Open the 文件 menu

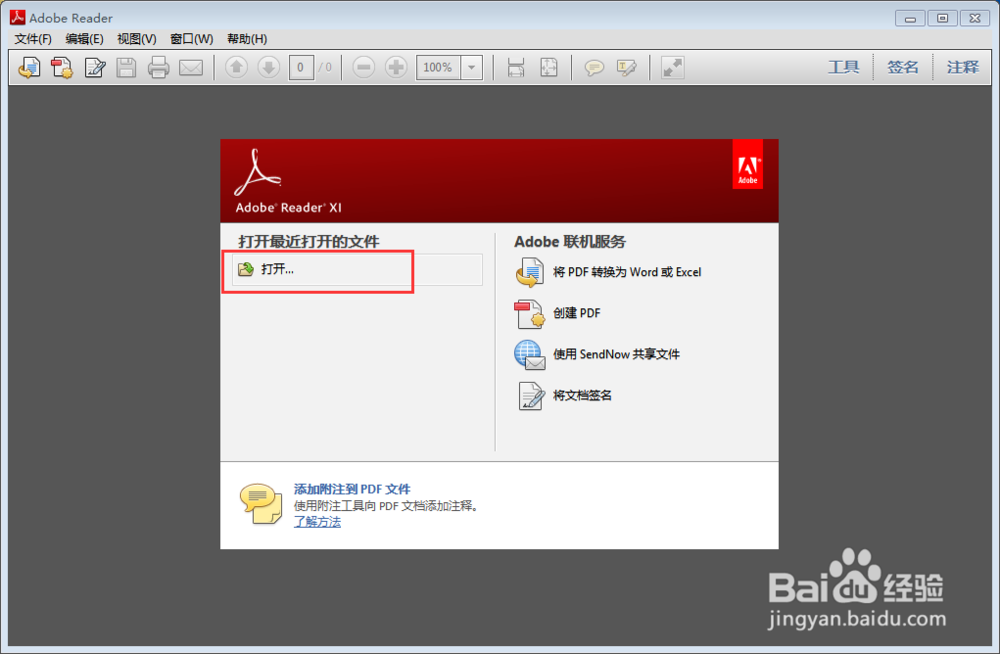tap(31, 38)
